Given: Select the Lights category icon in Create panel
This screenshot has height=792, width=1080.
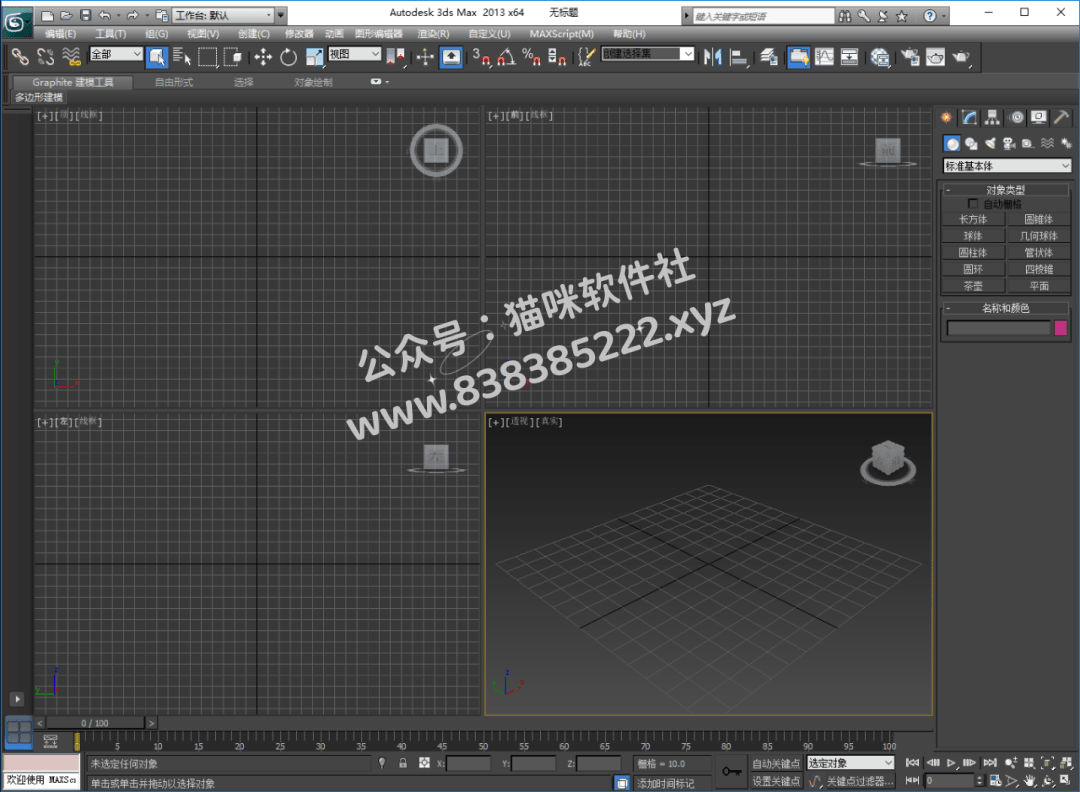Looking at the screenshot, I should [990, 143].
